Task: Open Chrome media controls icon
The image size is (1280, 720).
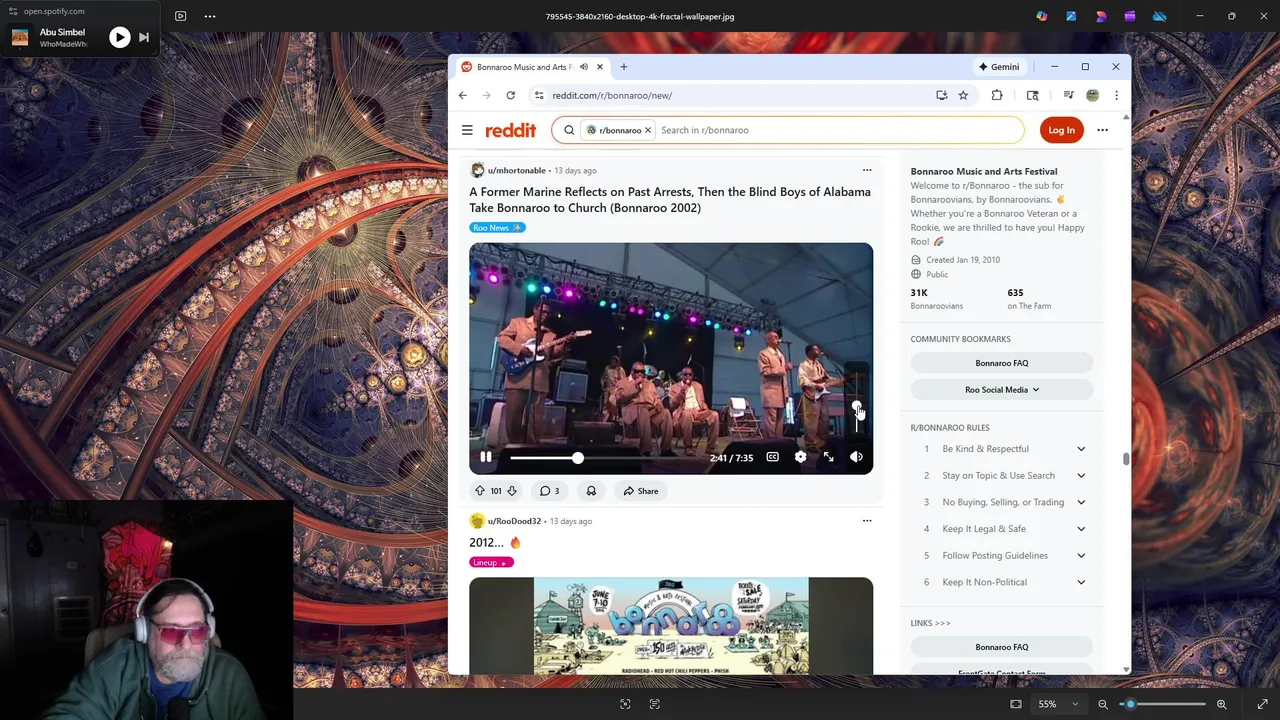Action: click(x=1068, y=95)
